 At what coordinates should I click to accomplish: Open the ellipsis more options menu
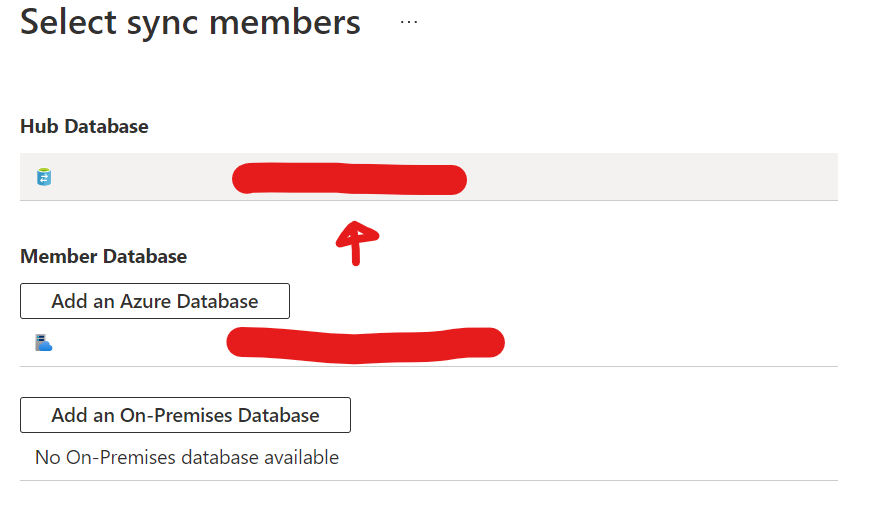[x=409, y=22]
